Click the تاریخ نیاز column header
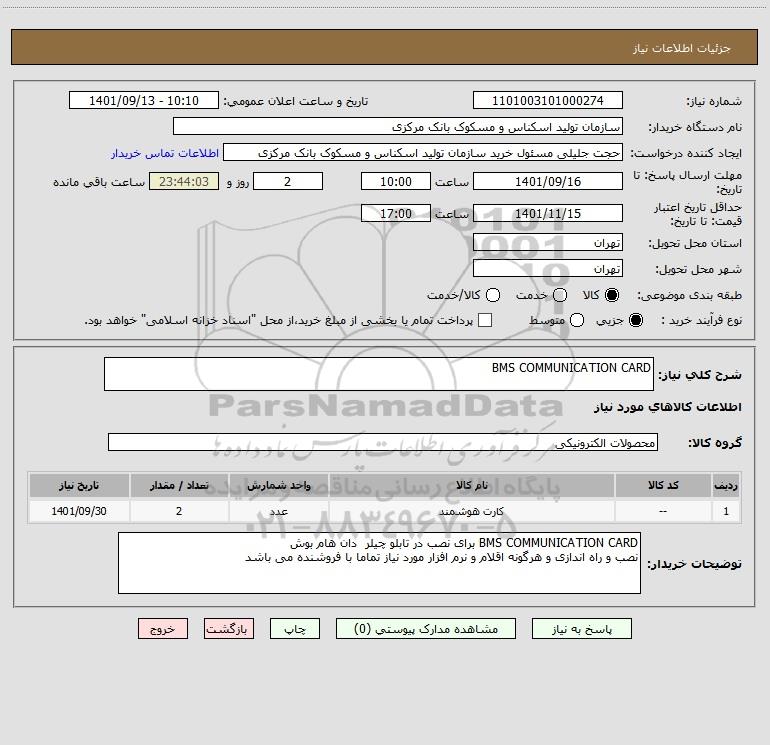770x745 pixels. pyautogui.click(x=79, y=485)
